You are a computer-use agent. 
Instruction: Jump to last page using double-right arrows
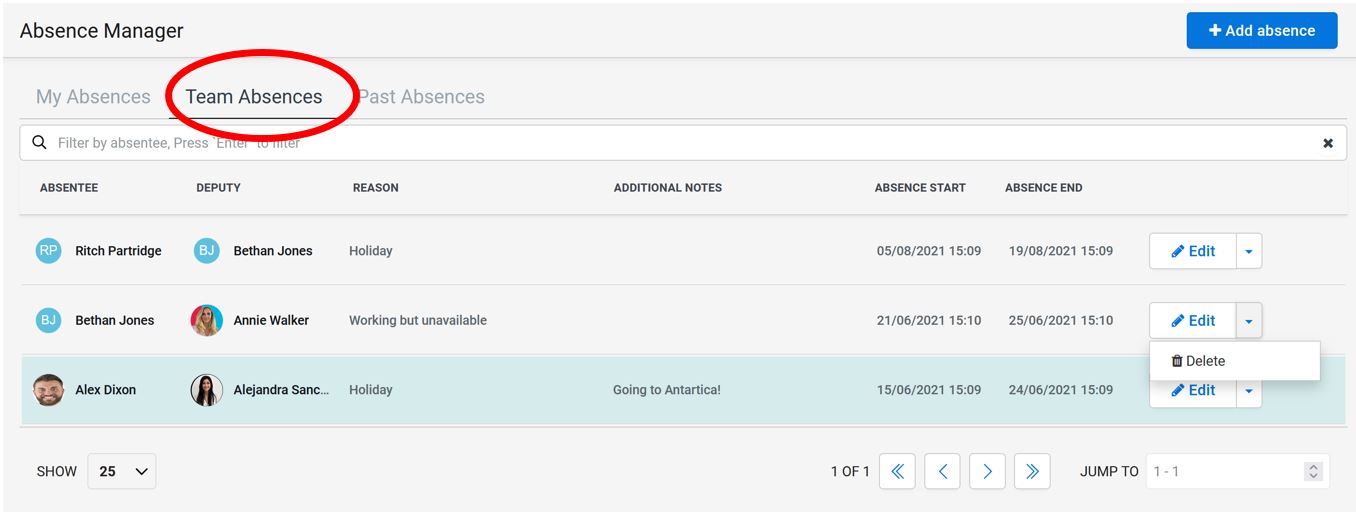click(1032, 471)
